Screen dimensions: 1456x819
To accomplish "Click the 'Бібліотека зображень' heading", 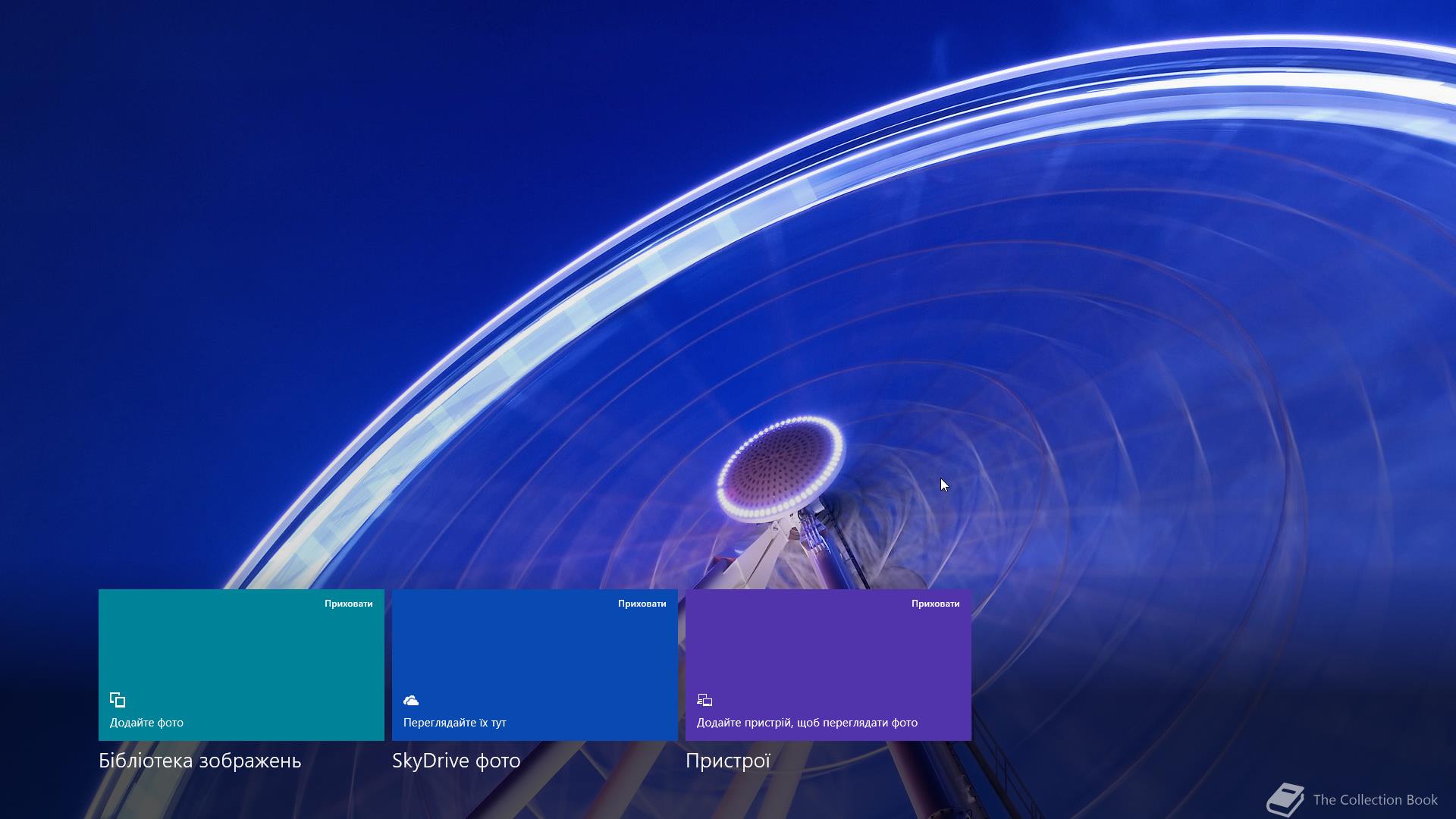I will pyautogui.click(x=200, y=761).
